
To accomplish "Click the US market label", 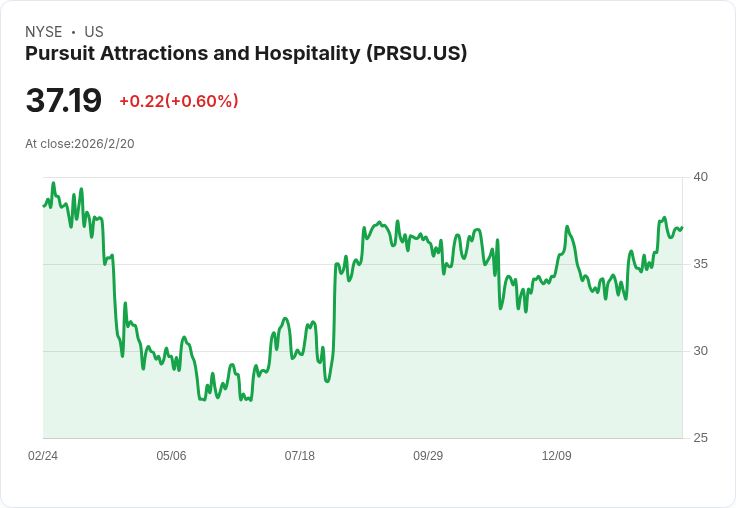I will (x=94, y=32).
